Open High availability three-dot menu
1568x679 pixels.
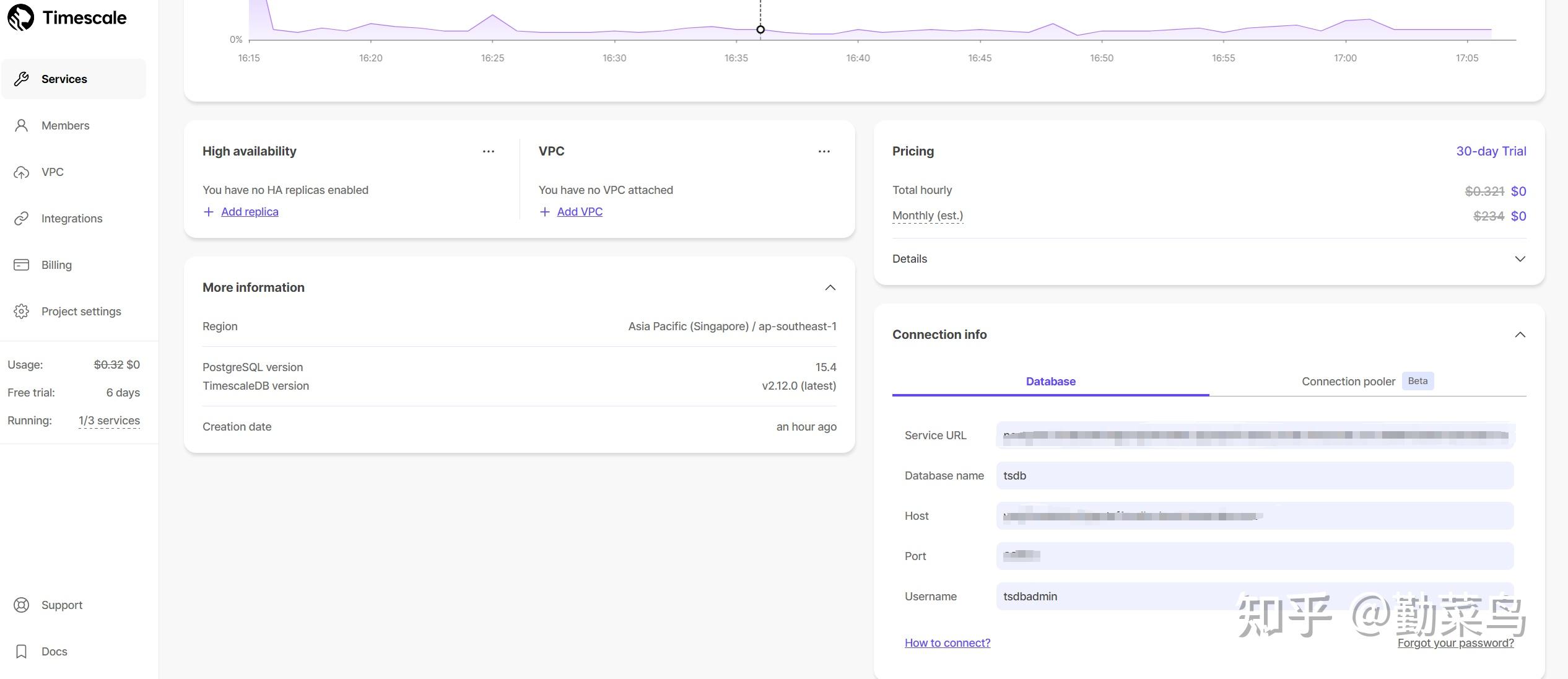489,151
